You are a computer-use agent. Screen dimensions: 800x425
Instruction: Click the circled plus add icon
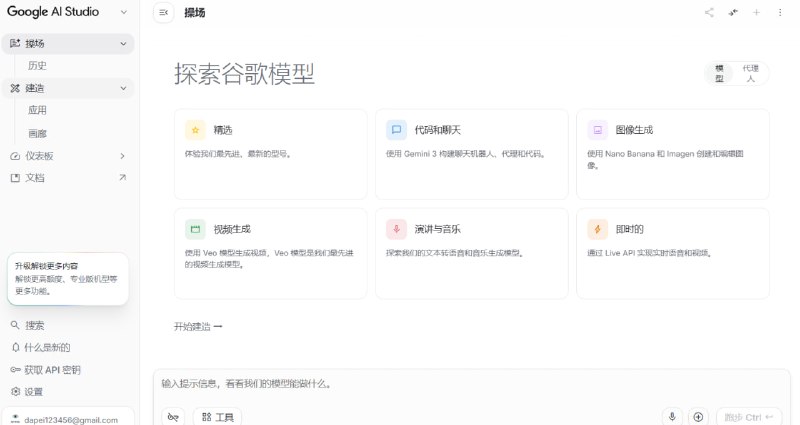(x=698, y=417)
